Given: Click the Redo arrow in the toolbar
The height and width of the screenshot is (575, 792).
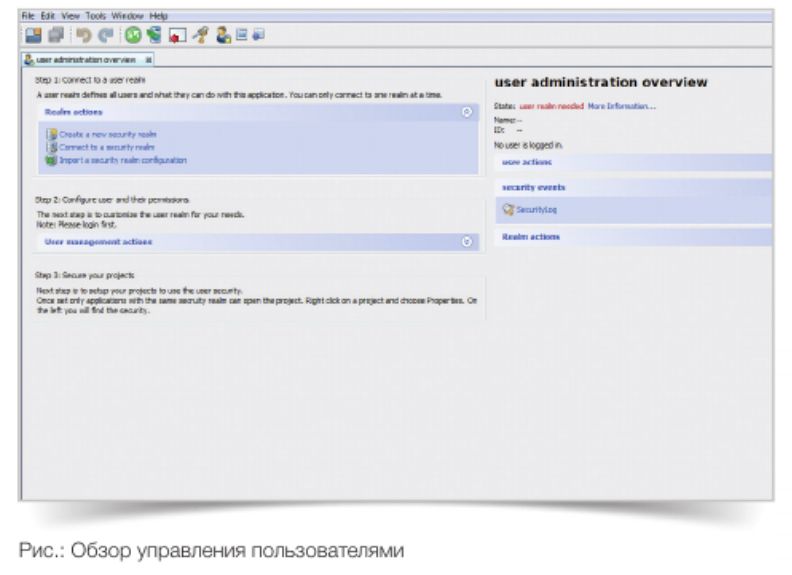Looking at the screenshot, I should coord(104,35).
